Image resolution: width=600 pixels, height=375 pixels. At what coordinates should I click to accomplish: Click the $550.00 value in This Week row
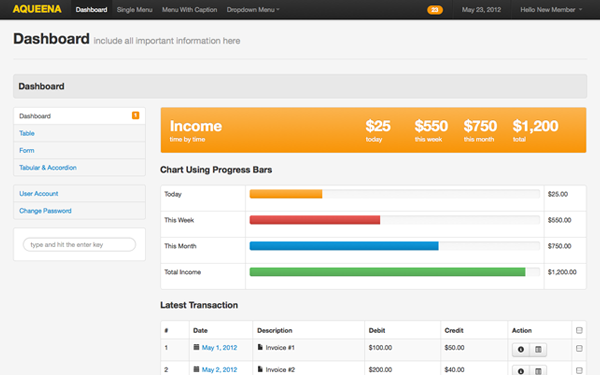559,220
